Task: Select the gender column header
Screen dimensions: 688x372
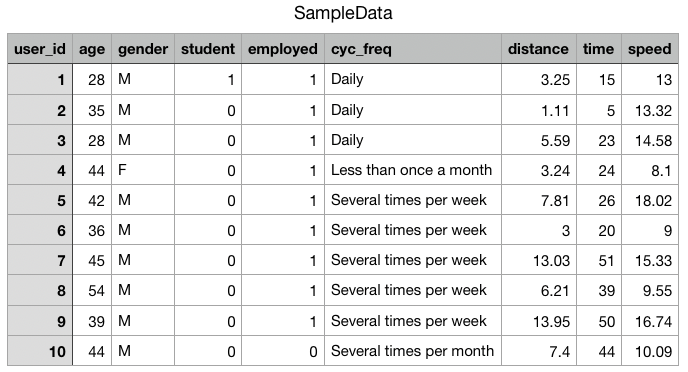Action: click(143, 49)
